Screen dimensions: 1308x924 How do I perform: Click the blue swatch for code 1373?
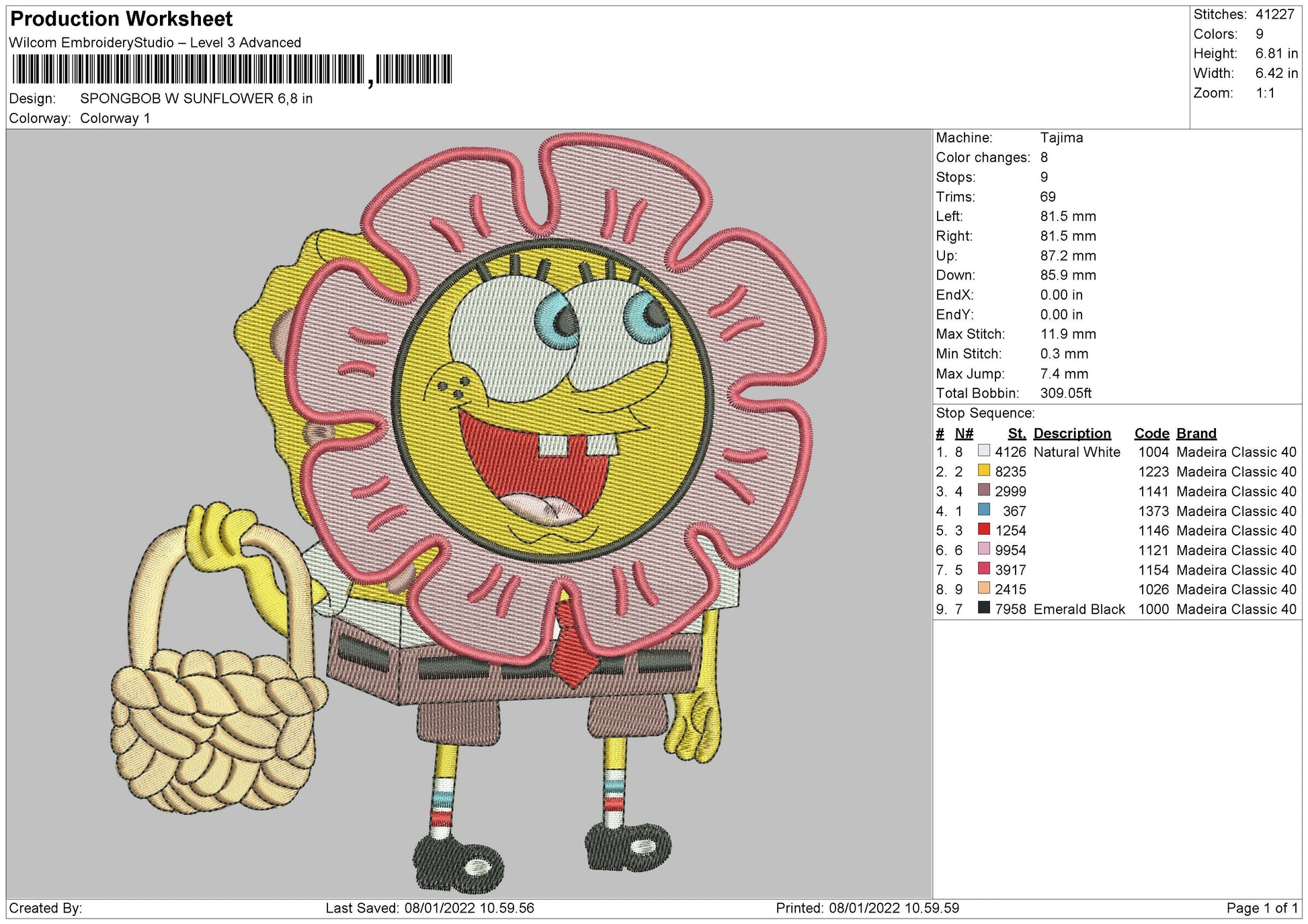coord(984,509)
